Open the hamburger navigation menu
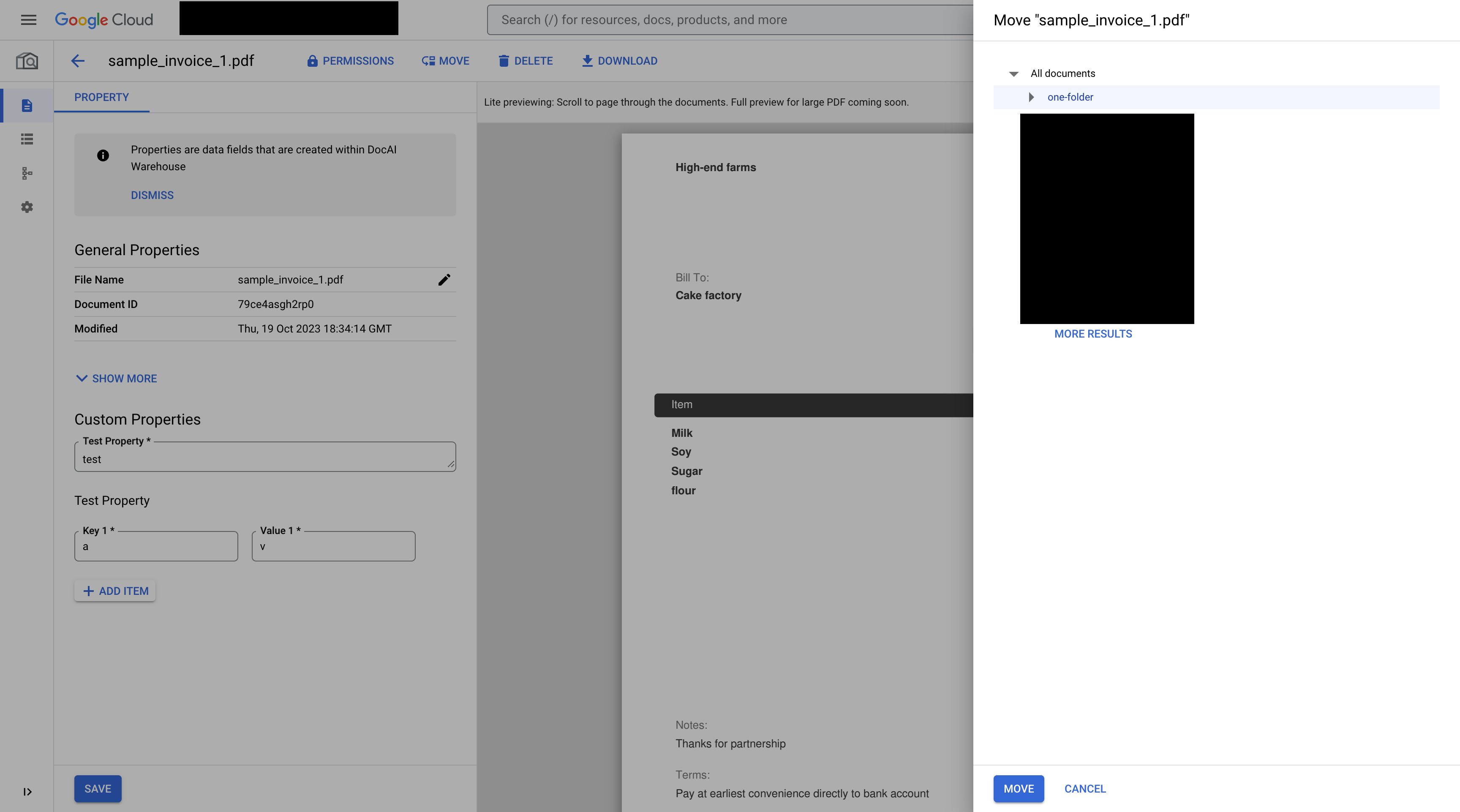The image size is (1460, 812). pyautogui.click(x=28, y=20)
